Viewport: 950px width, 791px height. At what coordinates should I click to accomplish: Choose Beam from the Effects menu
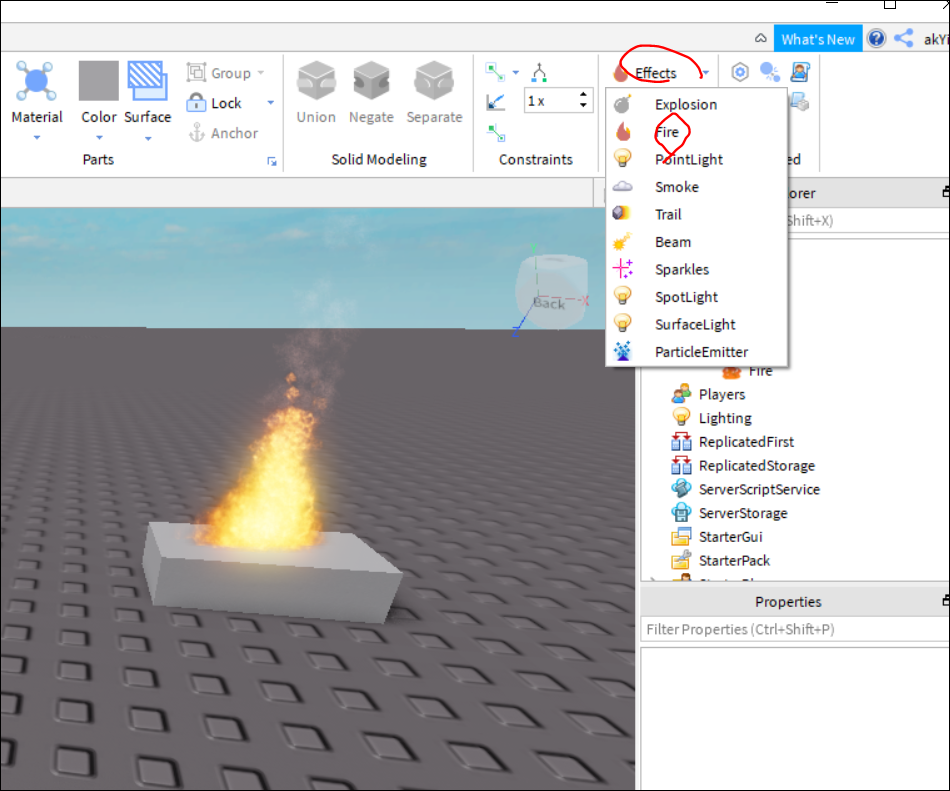pos(696,242)
